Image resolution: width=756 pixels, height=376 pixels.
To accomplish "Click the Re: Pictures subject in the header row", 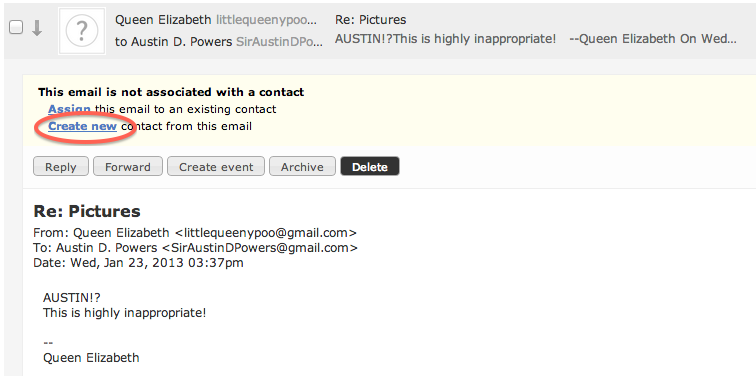I will click(370, 20).
